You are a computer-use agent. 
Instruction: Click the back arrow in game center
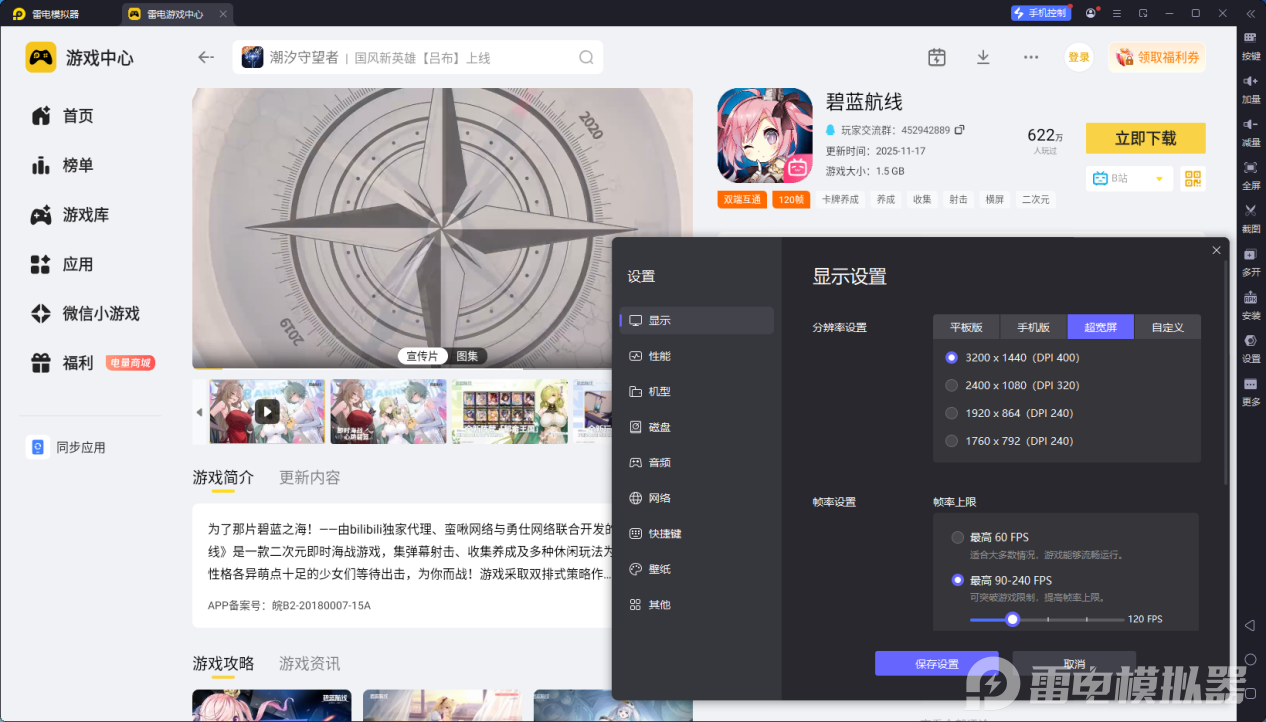tap(206, 57)
